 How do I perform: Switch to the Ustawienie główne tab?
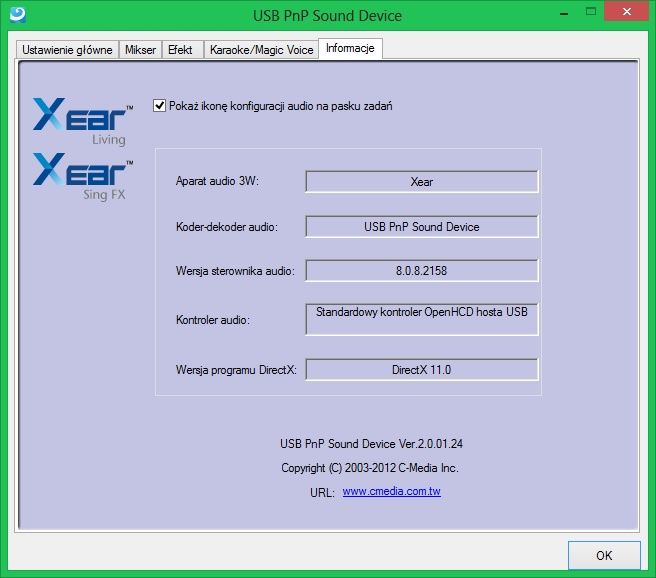[x=67, y=50]
